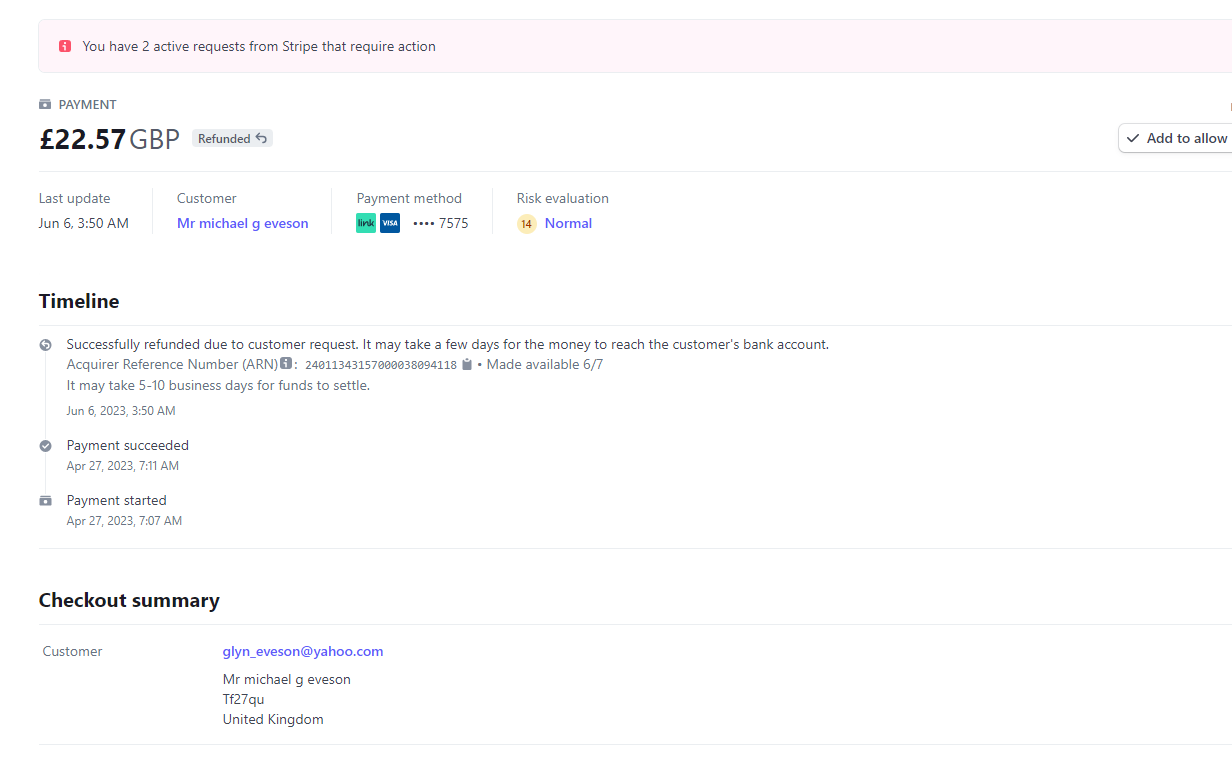1232x759 pixels.
Task: Click the Add to allow list button
Action: coord(1176,138)
